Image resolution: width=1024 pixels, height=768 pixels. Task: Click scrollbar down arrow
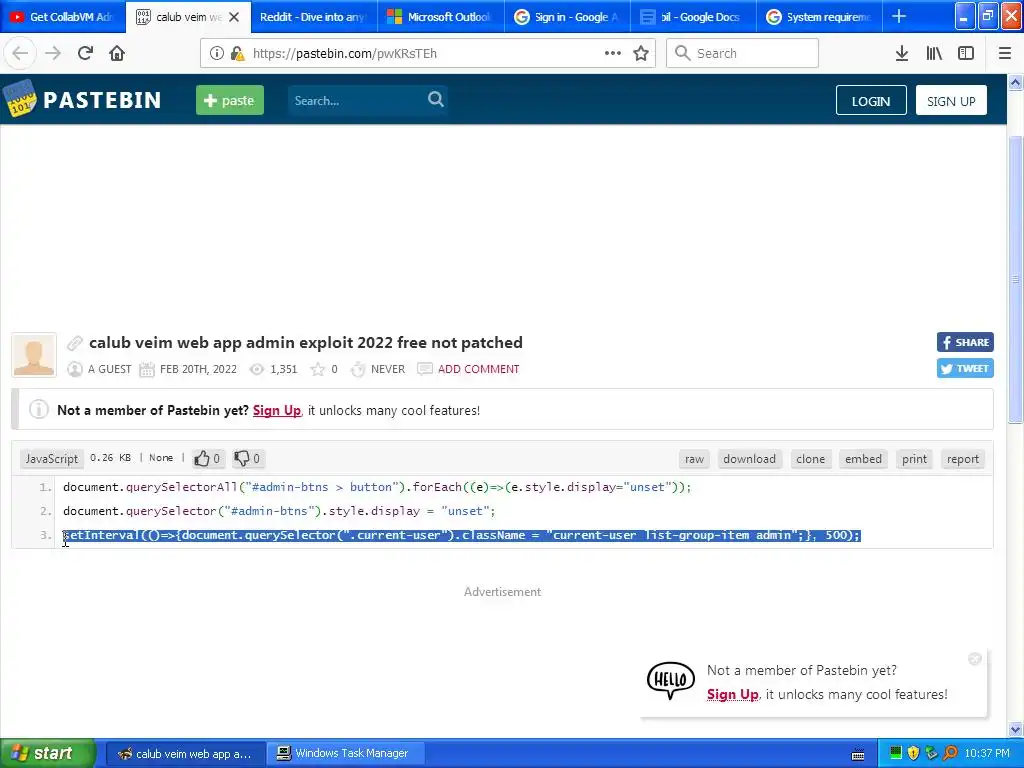tap(1015, 729)
